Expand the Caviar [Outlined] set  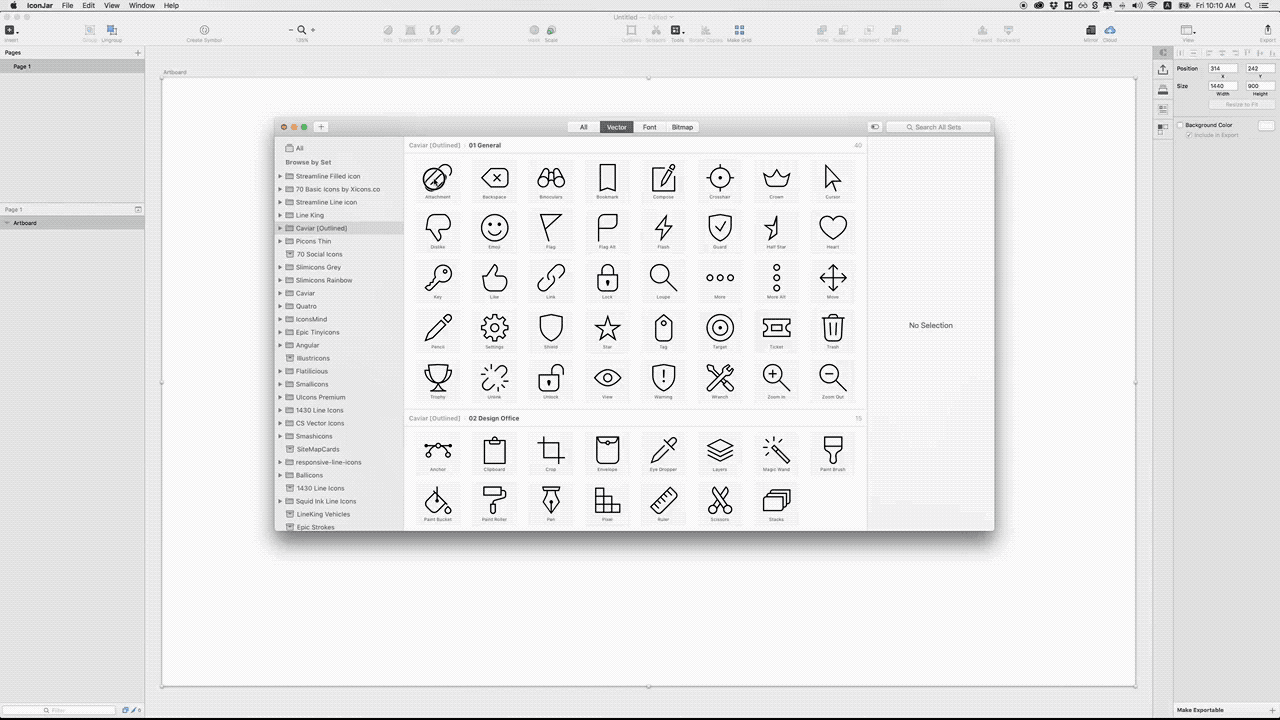point(280,228)
